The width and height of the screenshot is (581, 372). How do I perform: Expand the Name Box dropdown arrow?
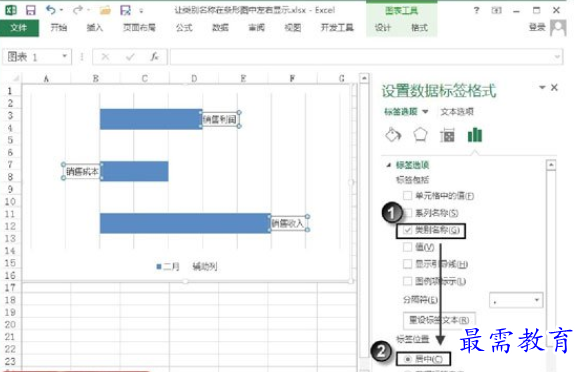coord(64,56)
